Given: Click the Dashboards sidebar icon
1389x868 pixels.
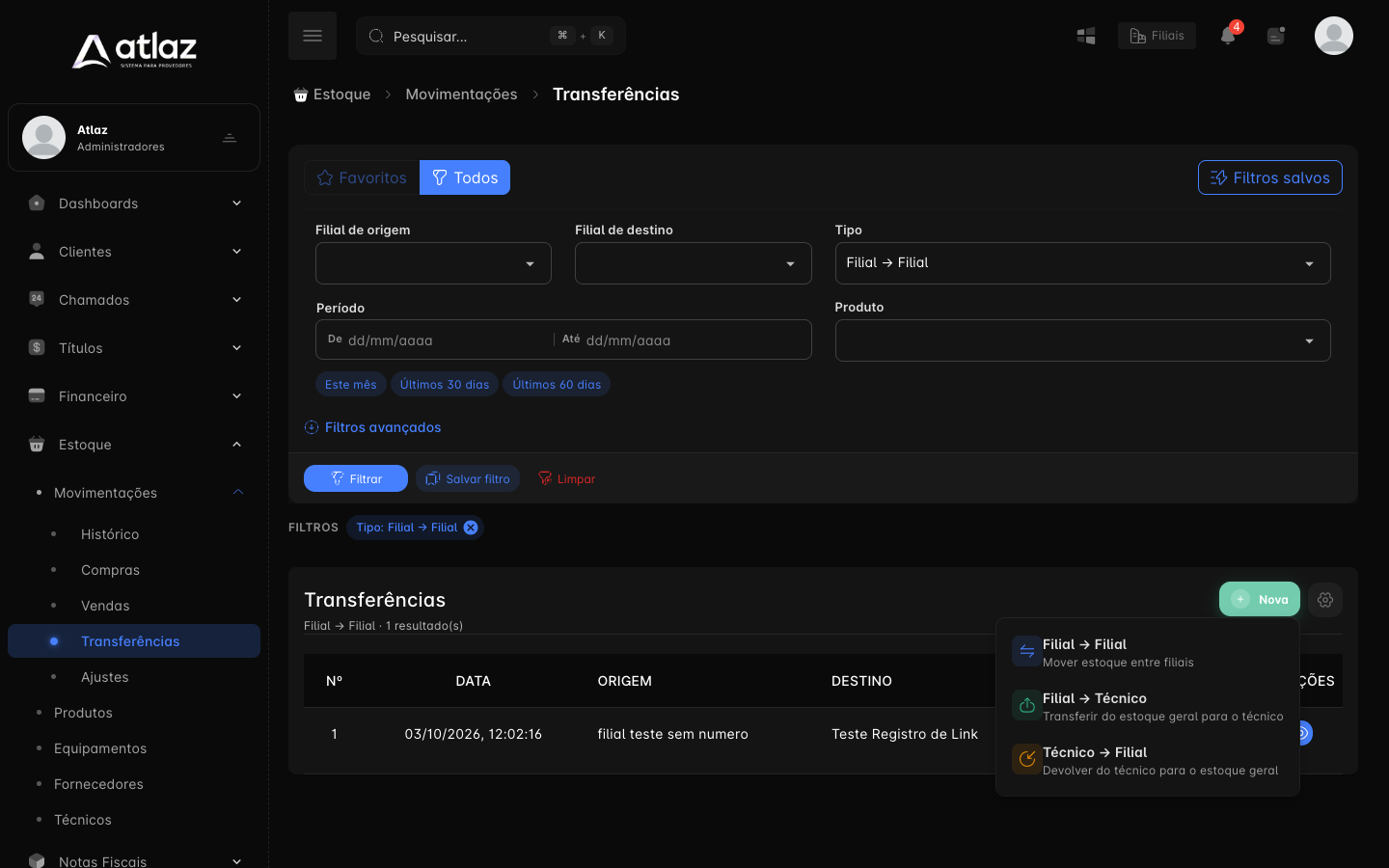Looking at the screenshot, I should click(x=37, y=203).
